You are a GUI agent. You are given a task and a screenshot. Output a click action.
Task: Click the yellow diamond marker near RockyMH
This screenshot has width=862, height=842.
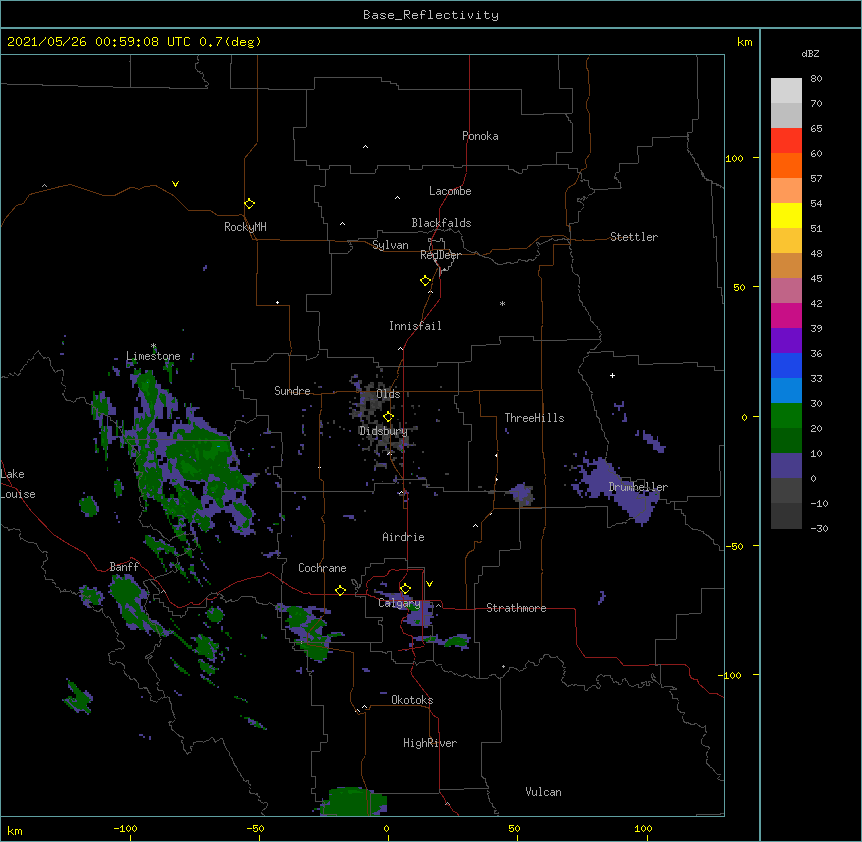[x=250, y=204]
